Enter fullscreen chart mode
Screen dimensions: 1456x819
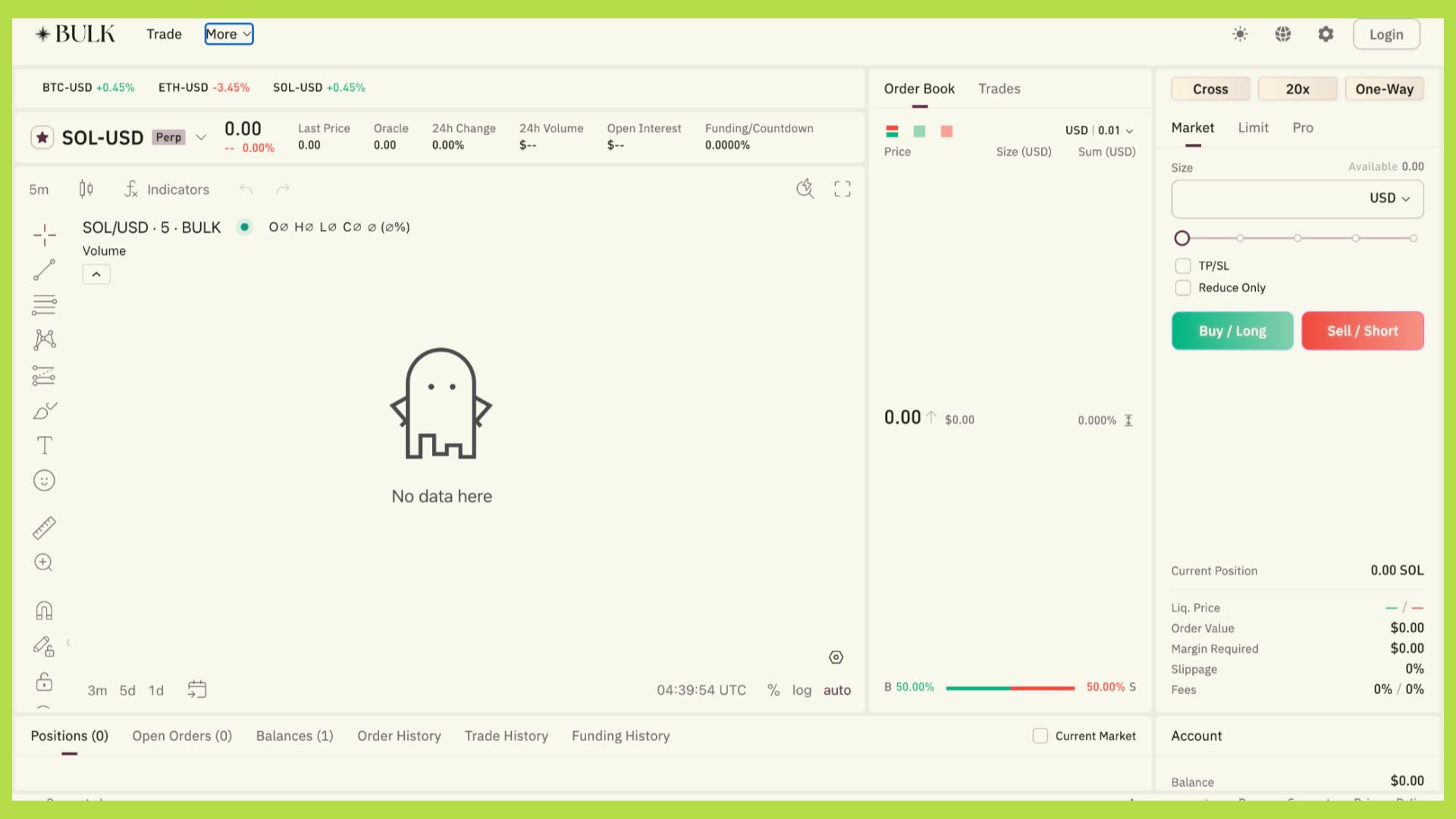(x=843, y=189)
